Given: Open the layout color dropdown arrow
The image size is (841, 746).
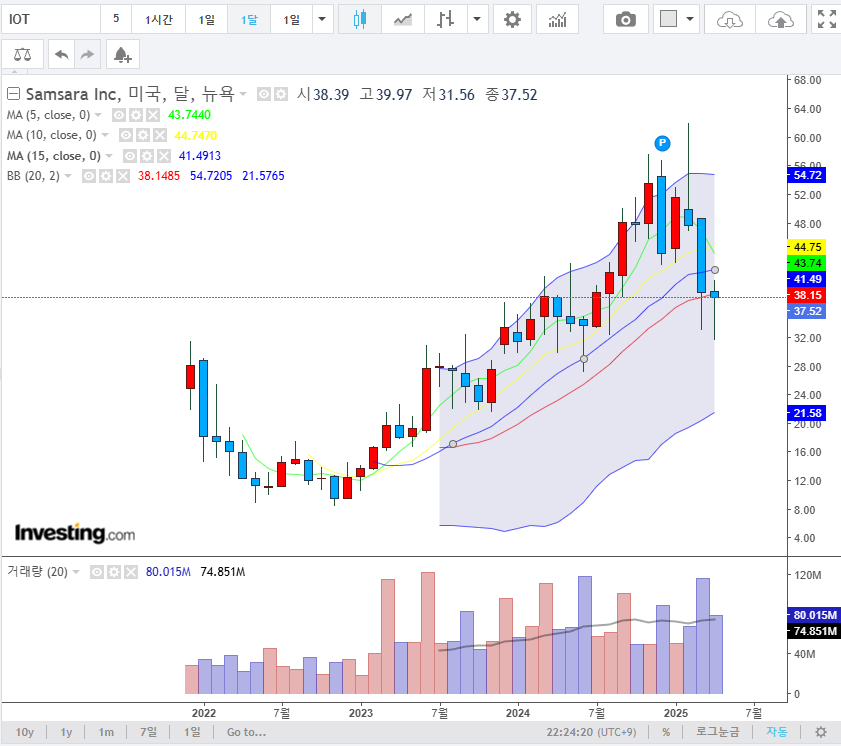Looking at the screenshot, I should 690,20.
